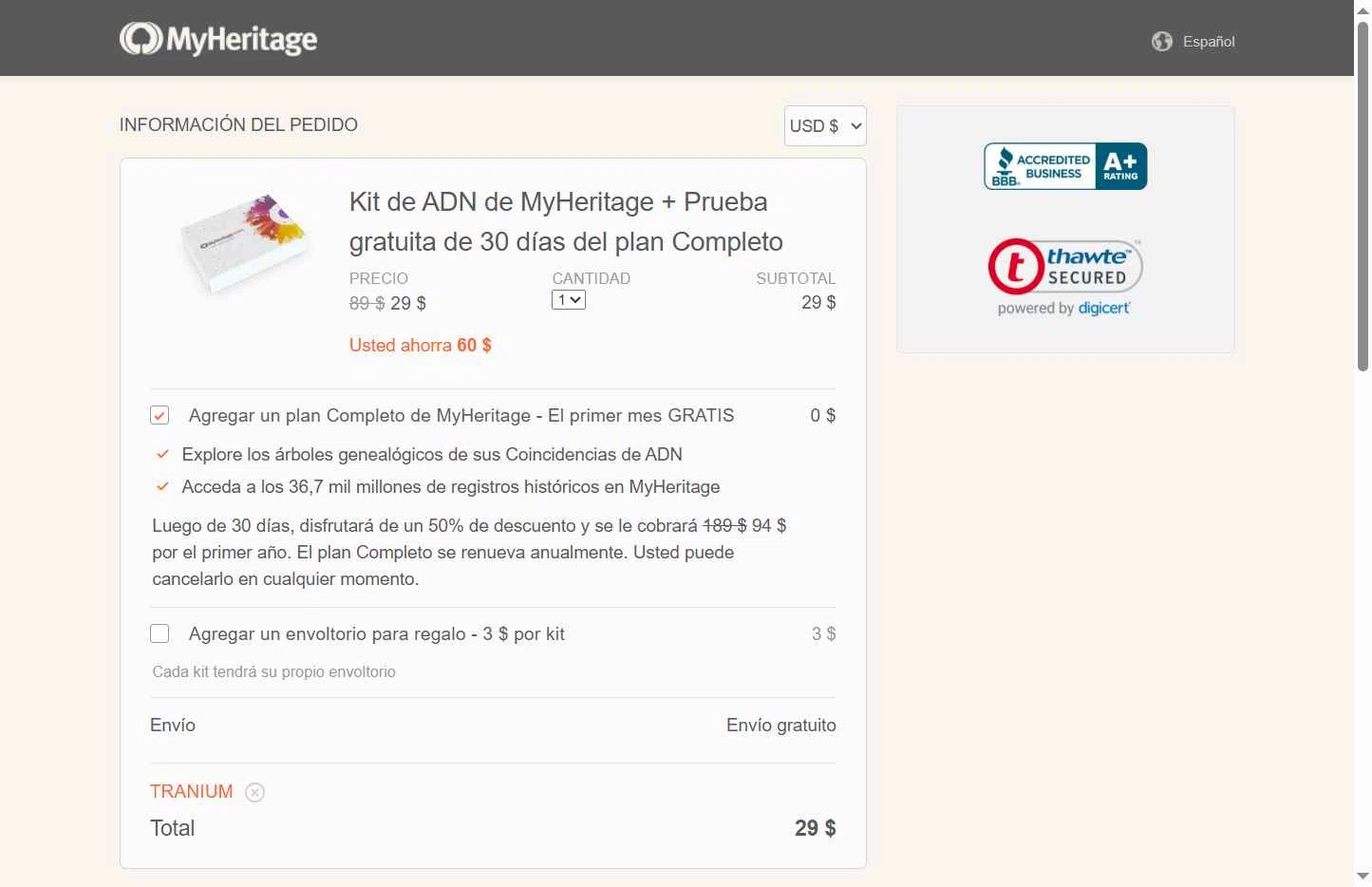Click the page vertical scrollbar thumb
Viewport: 1372px width, 887px height.
coord(1363,195)
